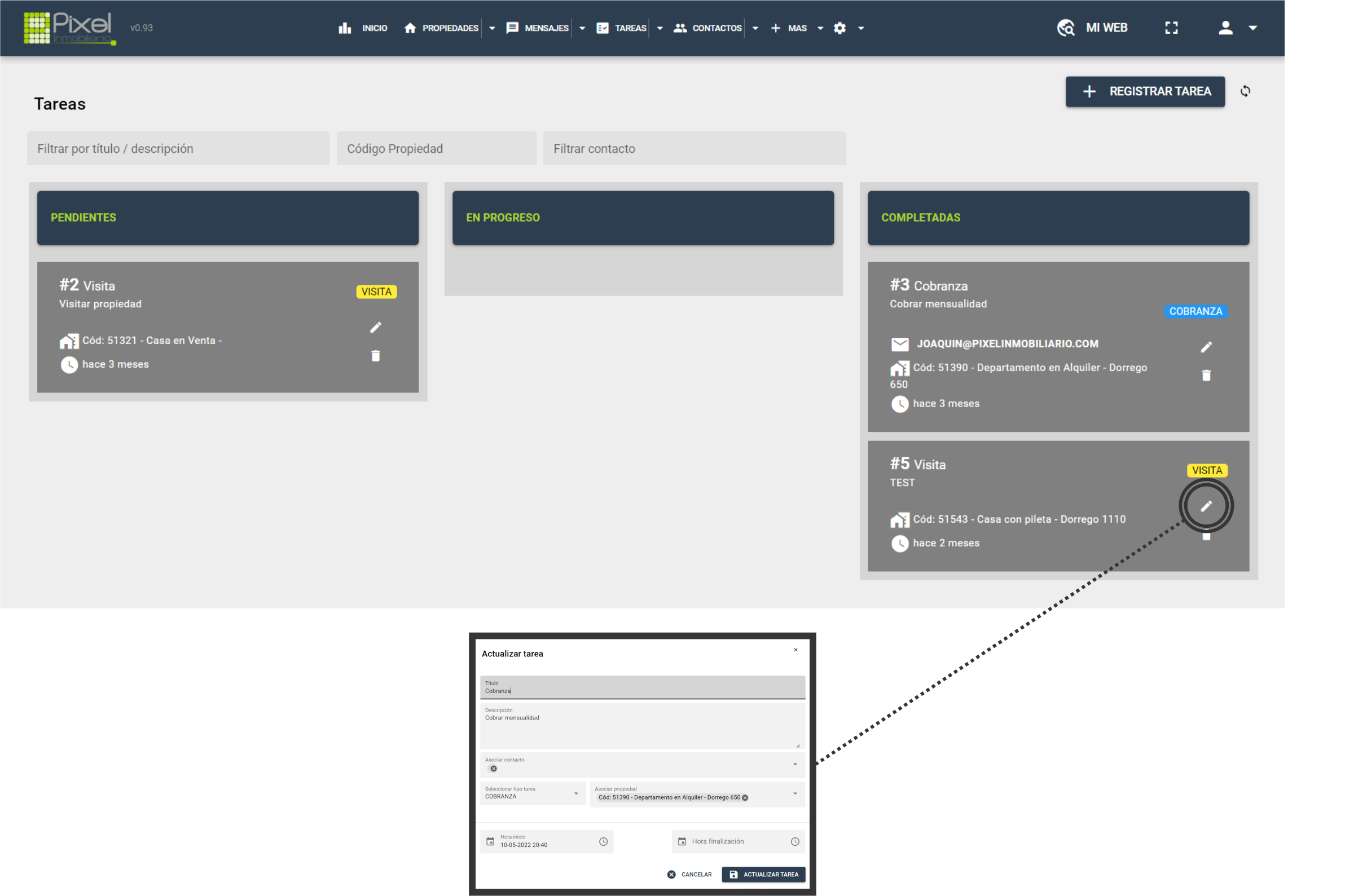This screenshot has height=896, width=1345.
Task: Expand the Asociar contacto dropdown
Action: [x=794, y=764]
